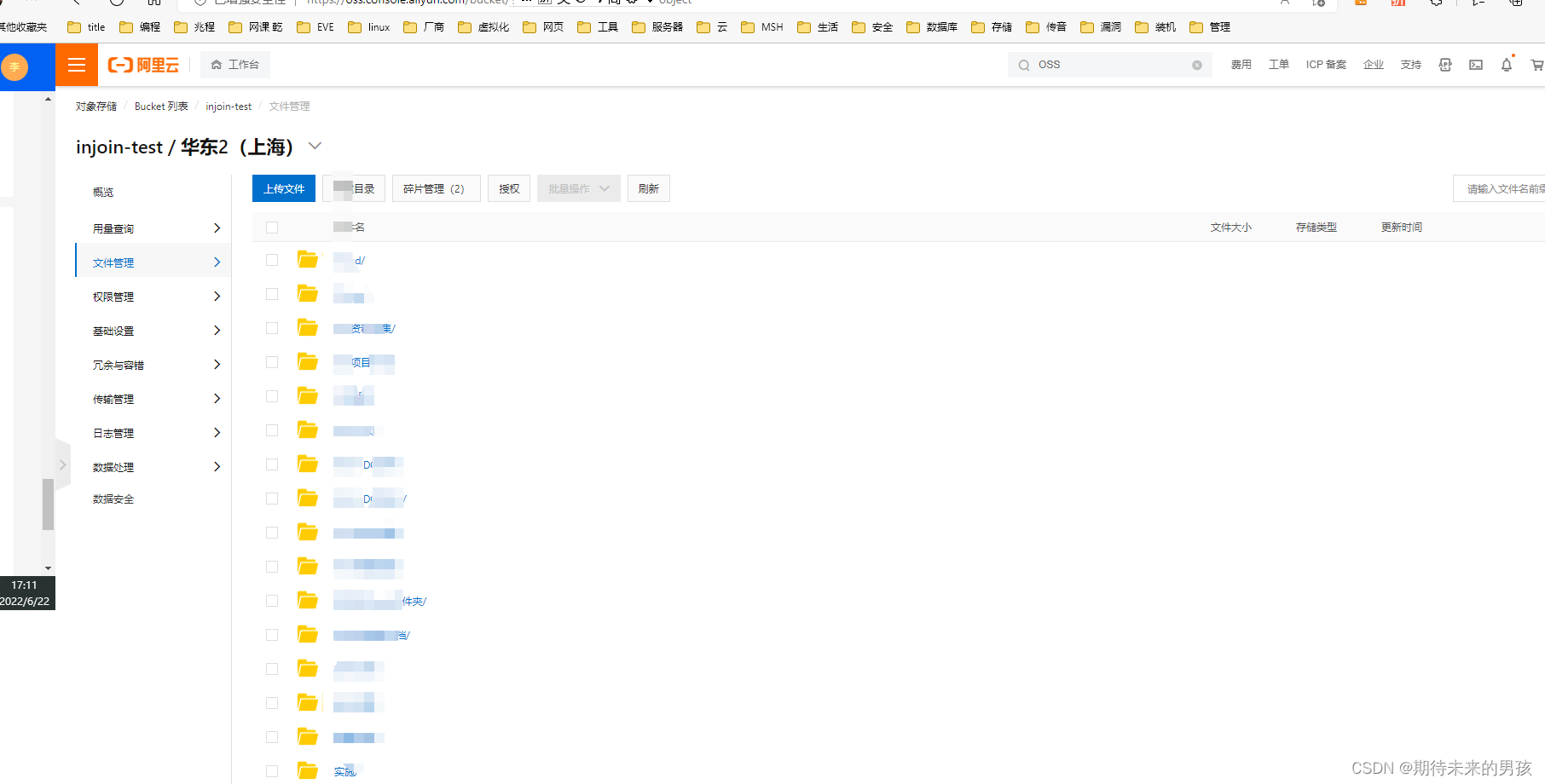Open the 对象存储 breadcrumb link

point(96,107)
